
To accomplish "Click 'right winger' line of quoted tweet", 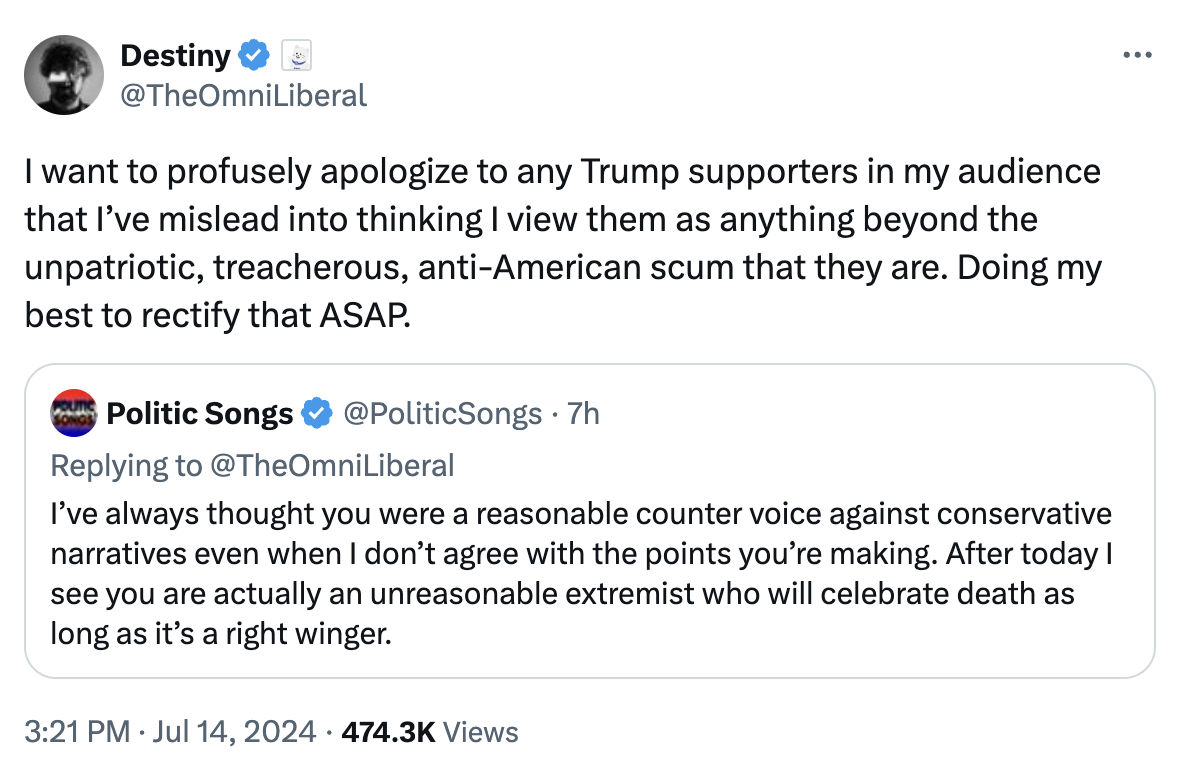I will pos(221,633).
